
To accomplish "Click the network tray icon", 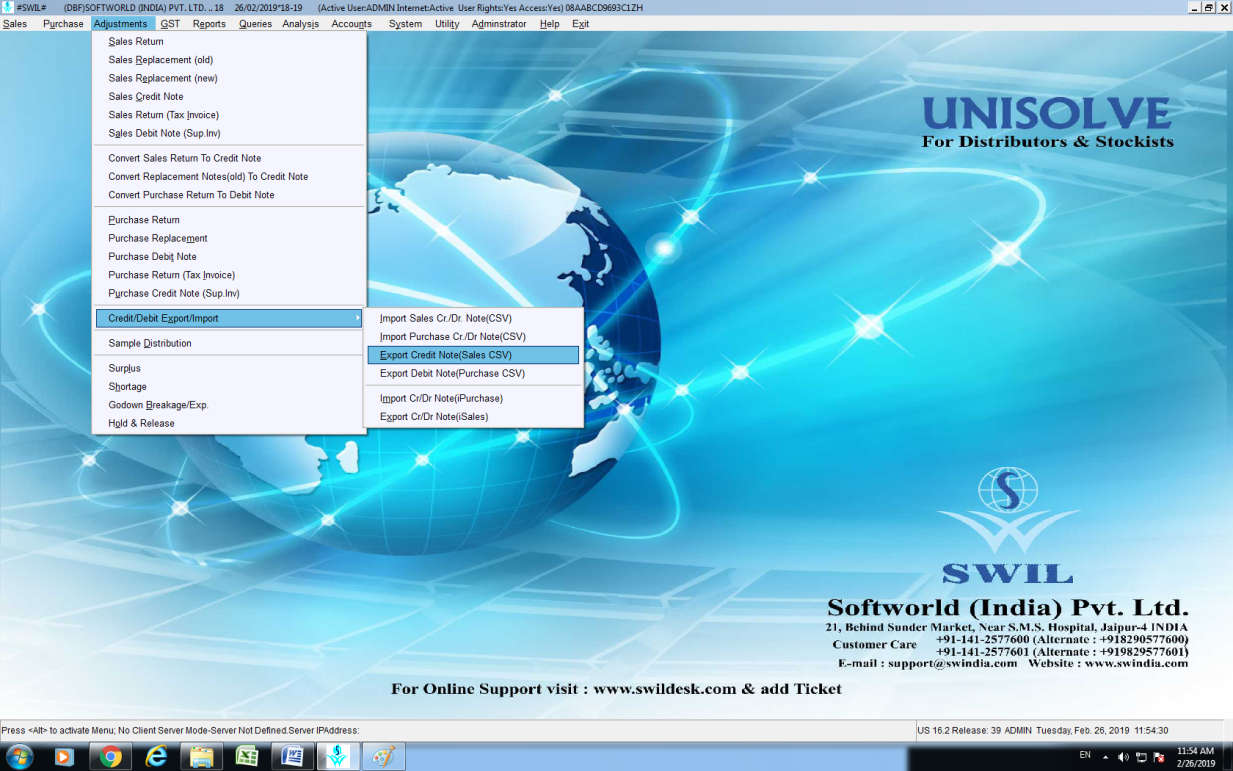I will 1141,757.
